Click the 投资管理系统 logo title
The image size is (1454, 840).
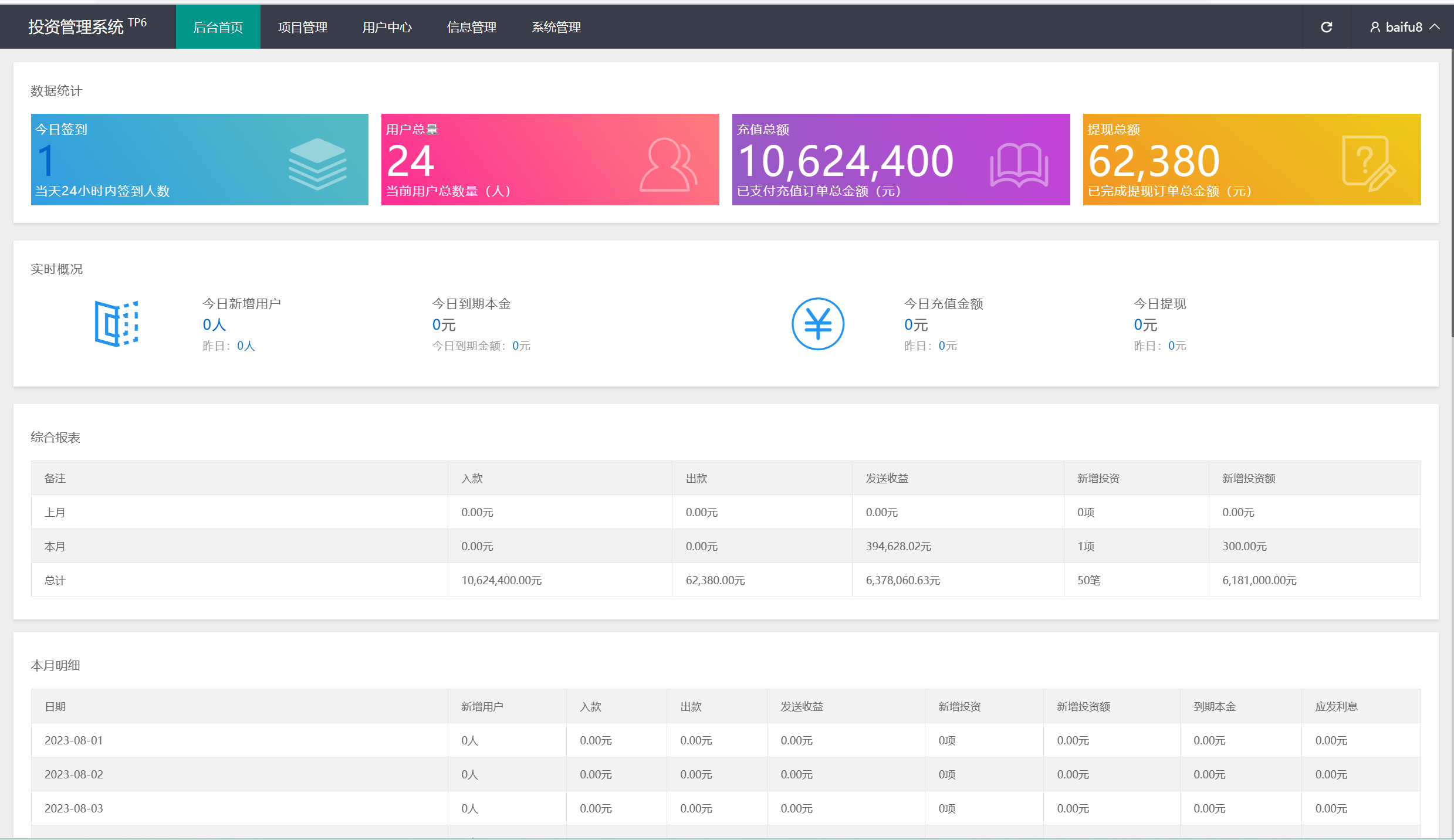pos(76,27)
